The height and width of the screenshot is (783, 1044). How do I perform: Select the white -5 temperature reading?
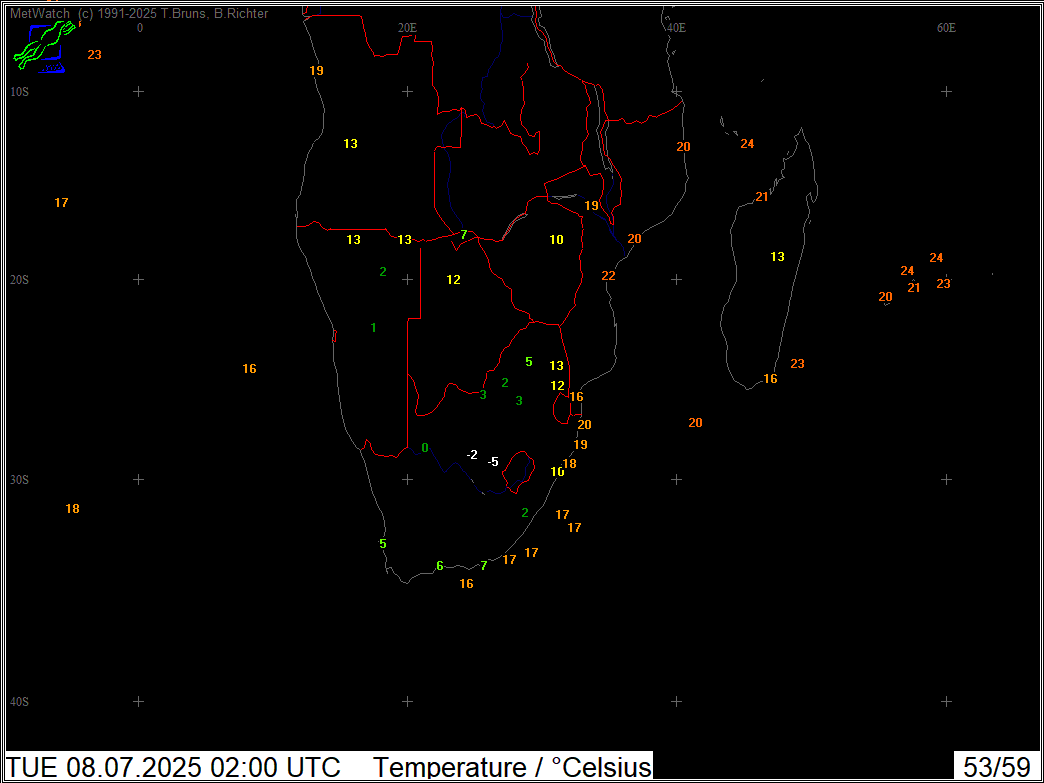tap(493, 461)
